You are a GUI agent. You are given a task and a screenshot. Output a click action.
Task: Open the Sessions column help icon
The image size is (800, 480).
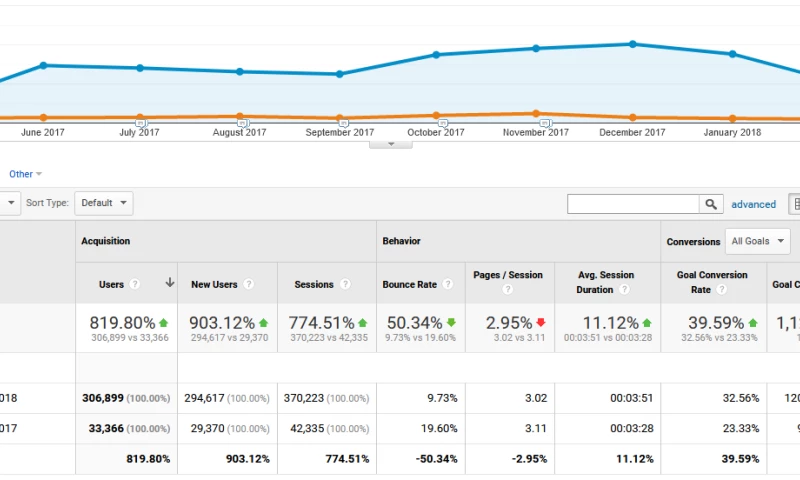pos(344,285)
